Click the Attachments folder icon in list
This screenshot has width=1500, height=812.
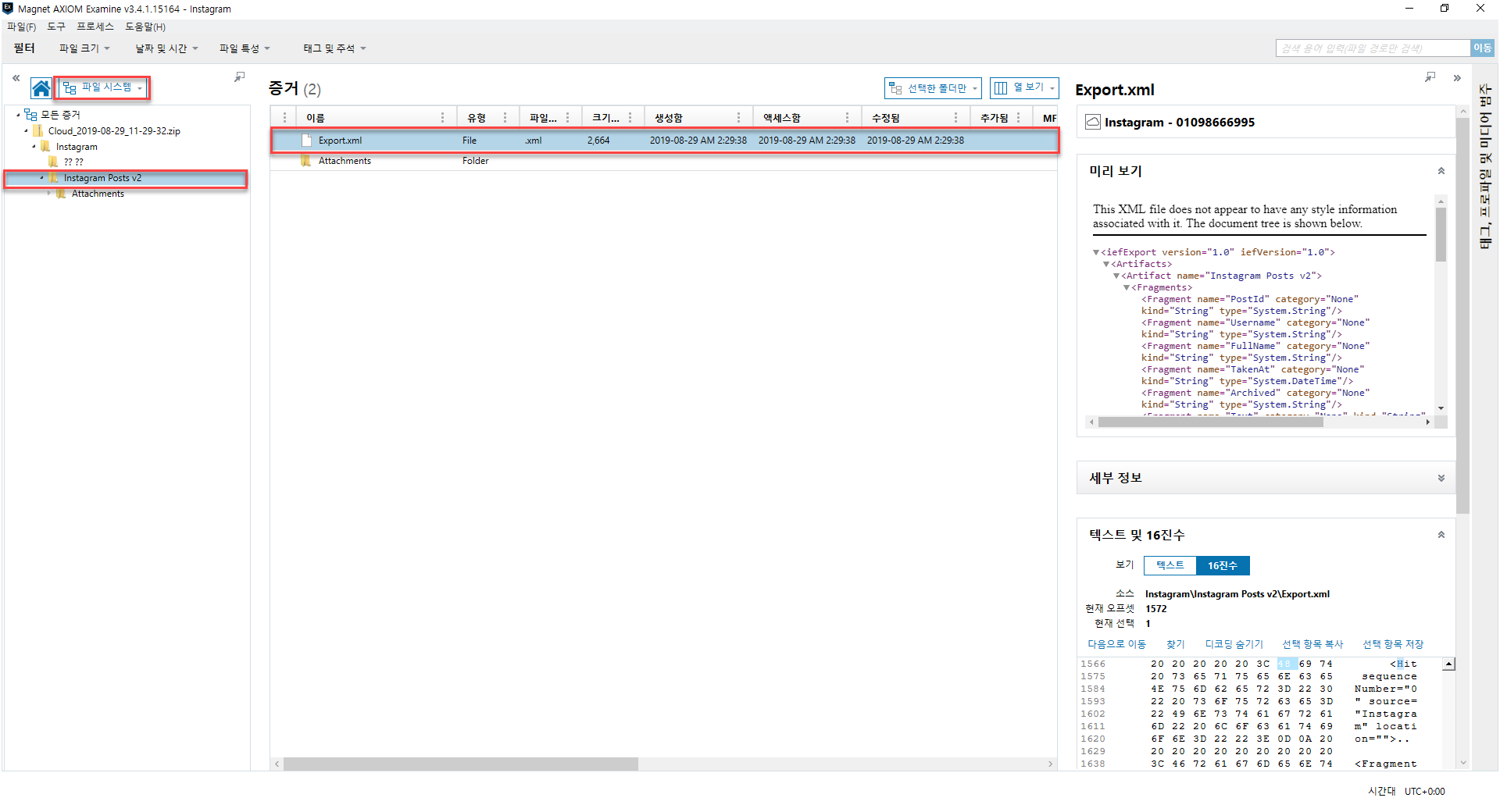306,161
